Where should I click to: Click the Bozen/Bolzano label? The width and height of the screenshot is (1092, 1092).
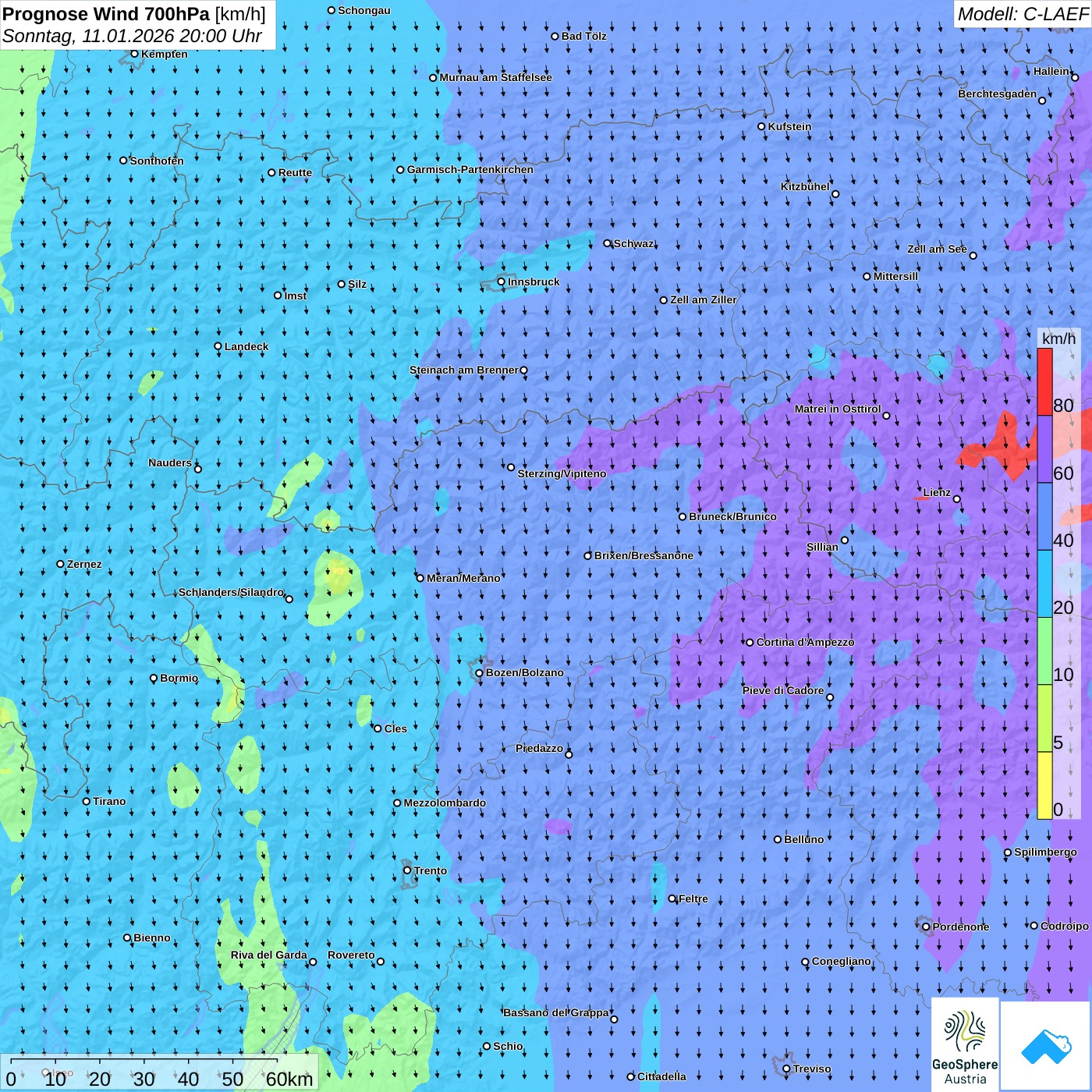tap(524, 672)
